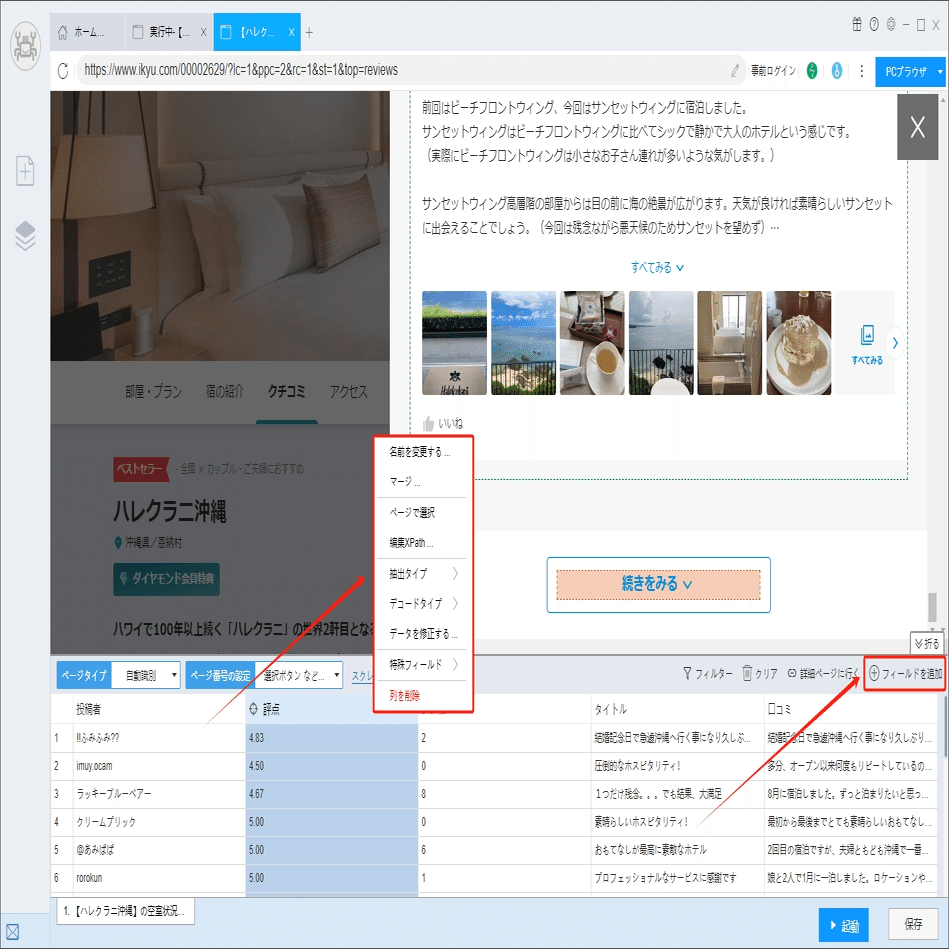The height and width of the screenshot is (949, 949).
Task: Expand the 抽出タイプ submenu
Action: [422, 573]
